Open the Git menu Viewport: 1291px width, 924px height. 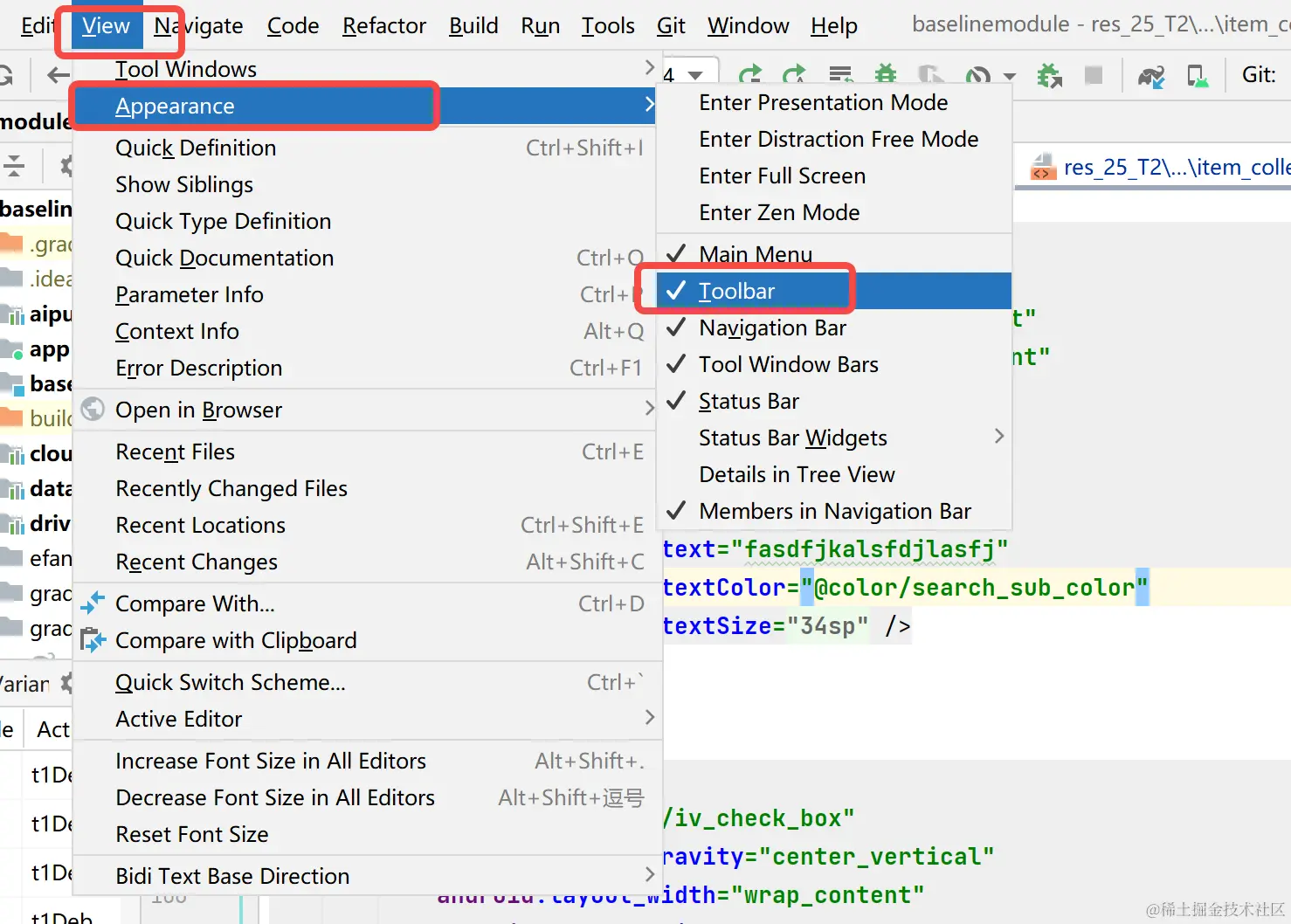[x=671, y=26]
